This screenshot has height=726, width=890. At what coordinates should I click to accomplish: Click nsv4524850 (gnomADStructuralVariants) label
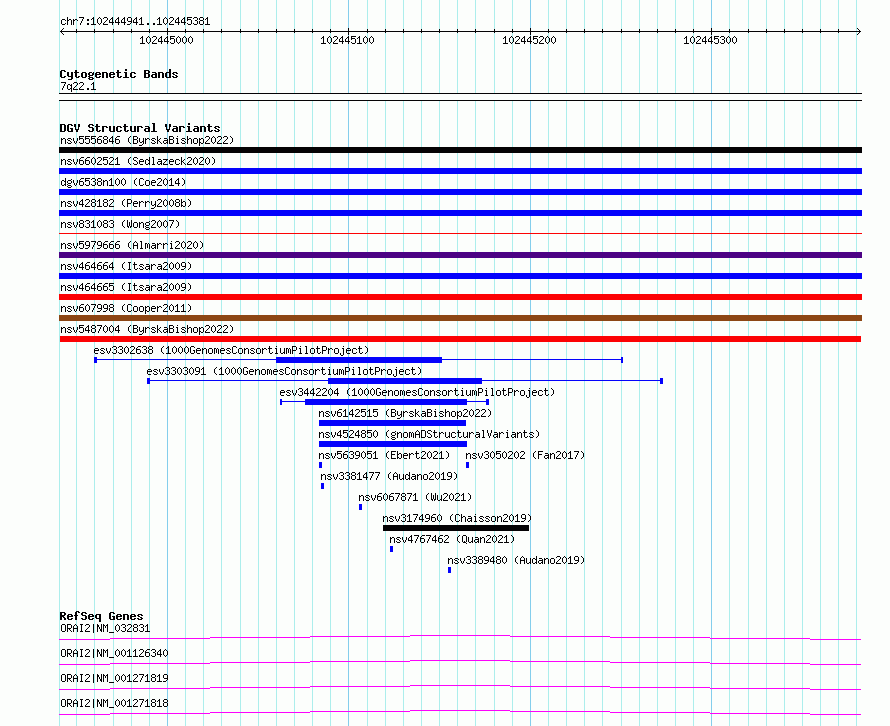pyautogui.click(x=429, y=434)
